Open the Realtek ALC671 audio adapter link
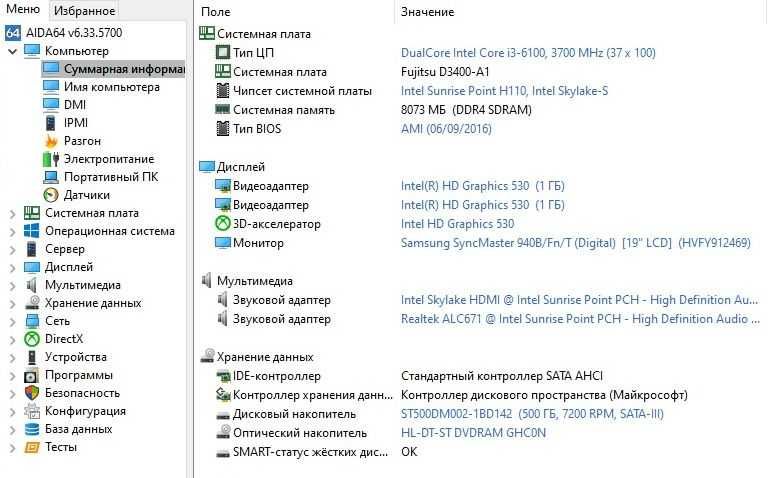 (580, 319)
